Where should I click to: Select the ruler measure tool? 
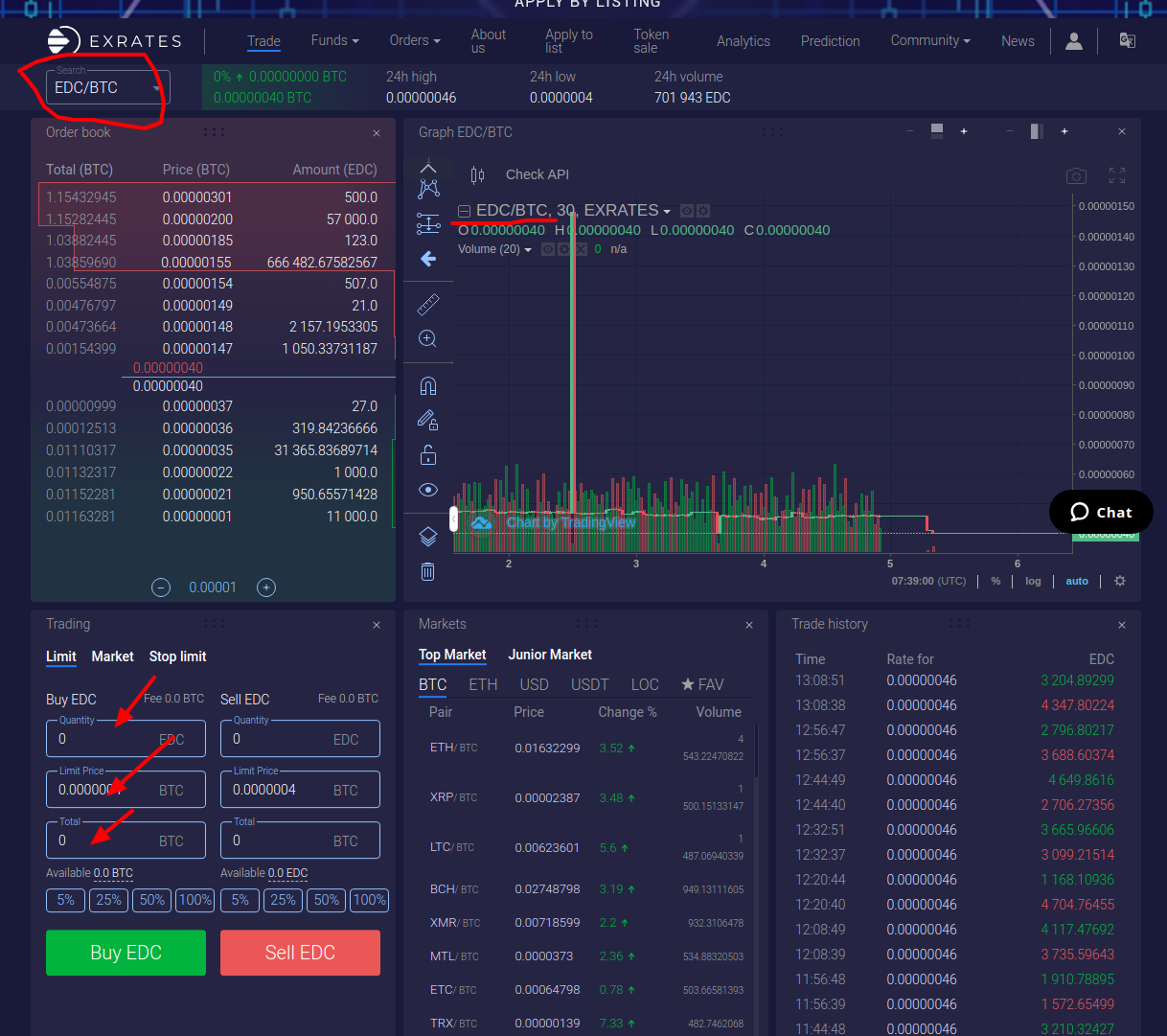coord(428,305)
